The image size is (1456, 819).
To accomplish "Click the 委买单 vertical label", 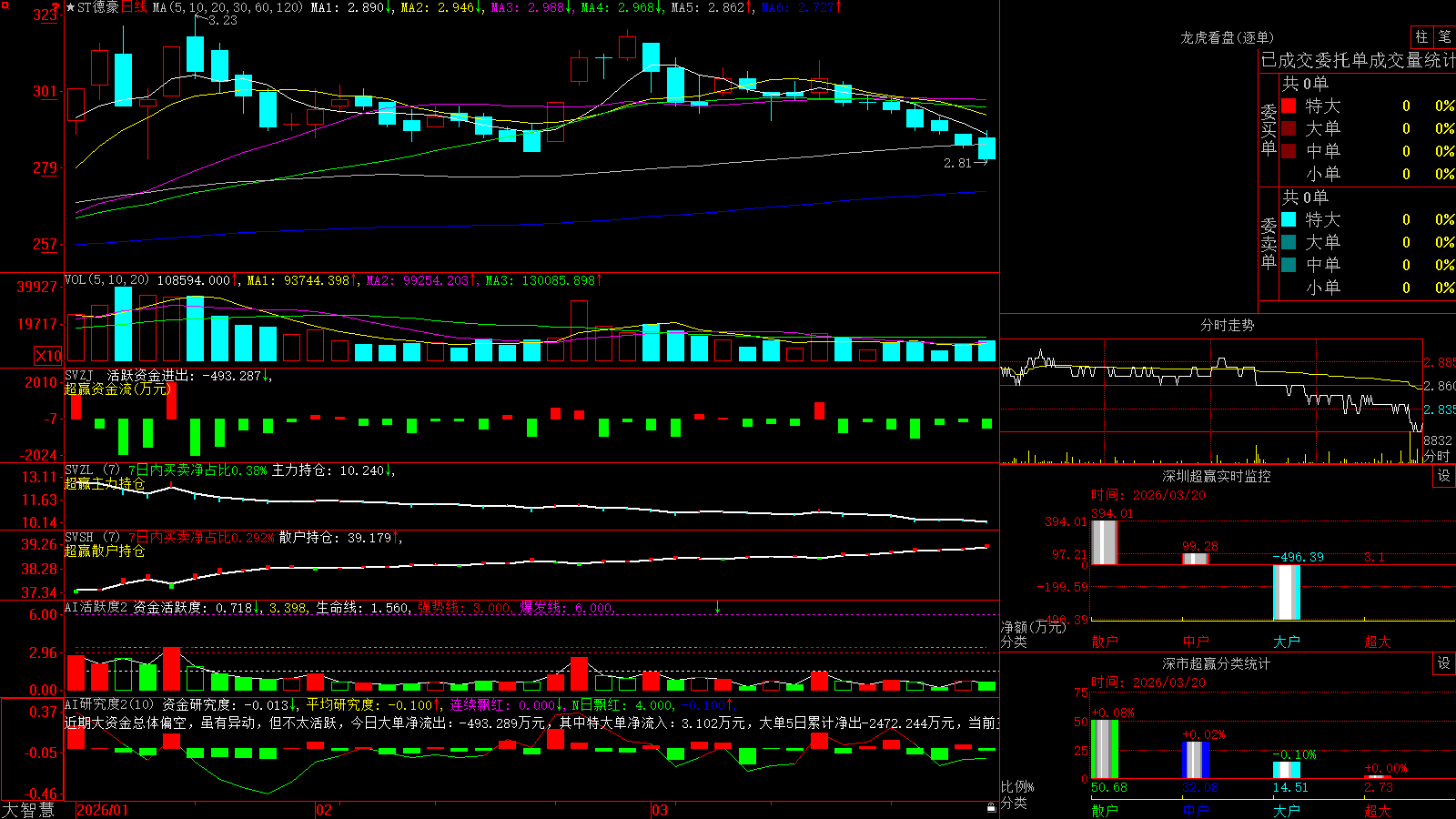I will [1269, 130].
